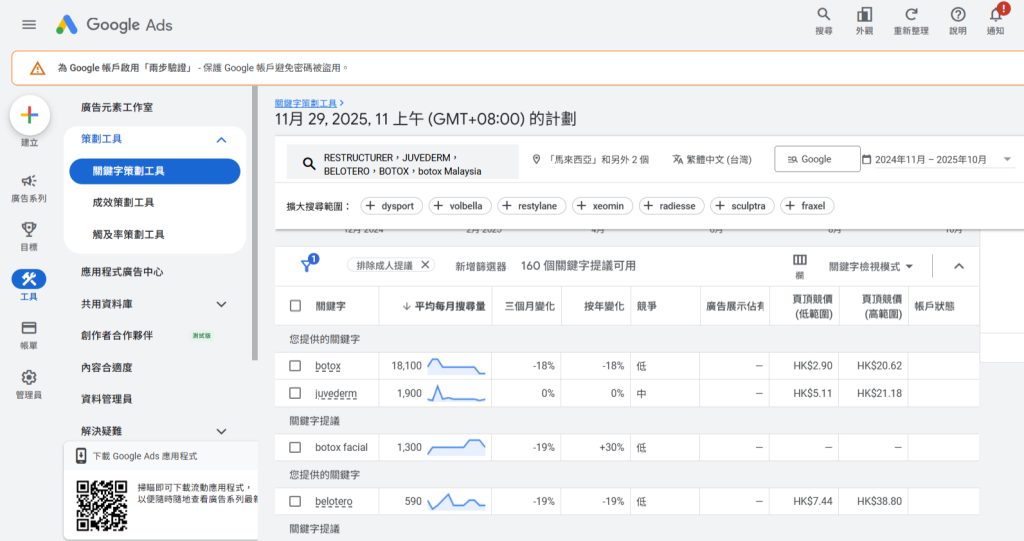Viewport: 1024px width, 541px height.
Task: Open the 通知 notifications bell
Action: (x=995, y=14)
